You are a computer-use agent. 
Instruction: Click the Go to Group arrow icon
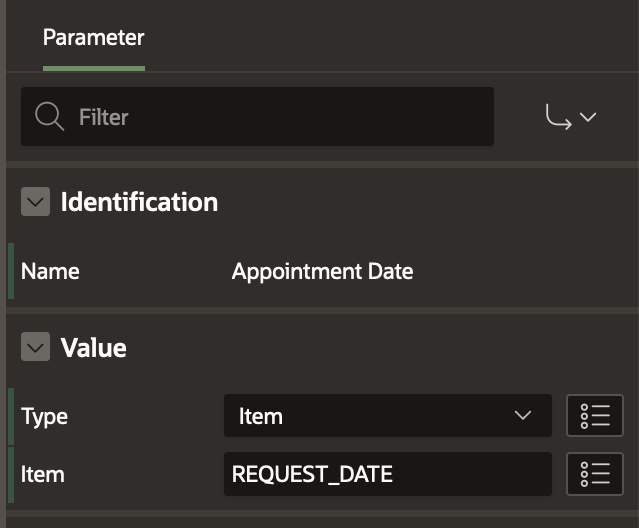coord(558,117)
